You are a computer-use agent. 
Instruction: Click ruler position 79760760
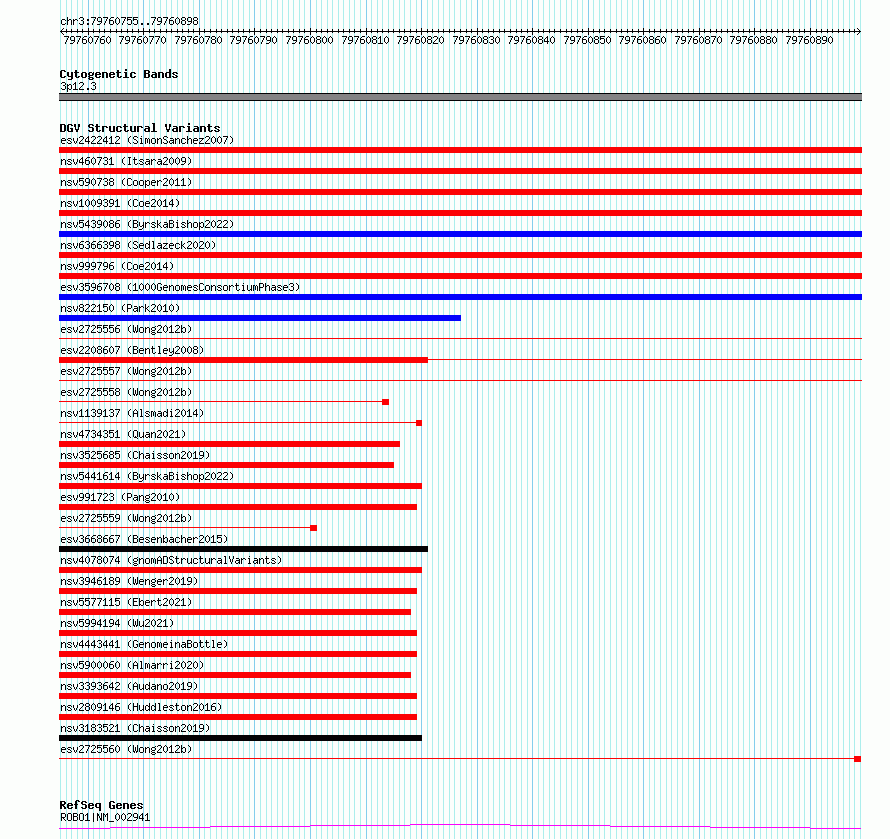click(x=87, y=40)
